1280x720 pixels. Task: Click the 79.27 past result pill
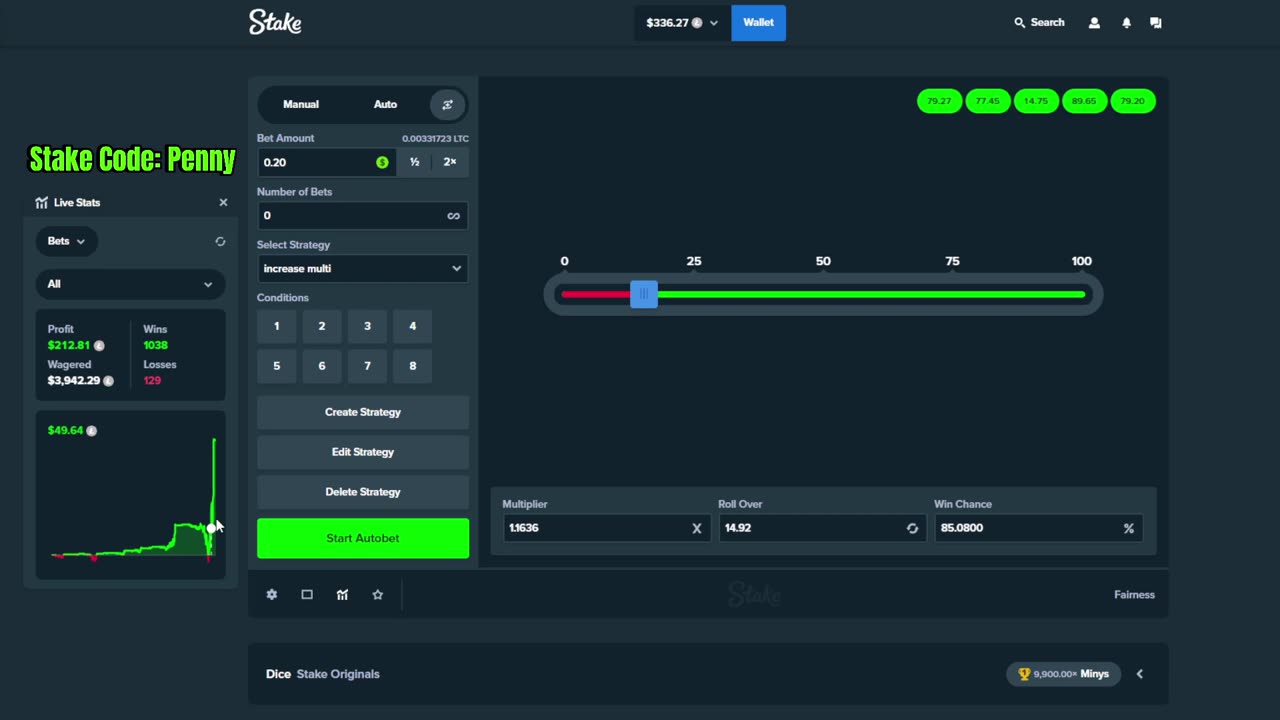pyautogui.click(x=939, y=101)
